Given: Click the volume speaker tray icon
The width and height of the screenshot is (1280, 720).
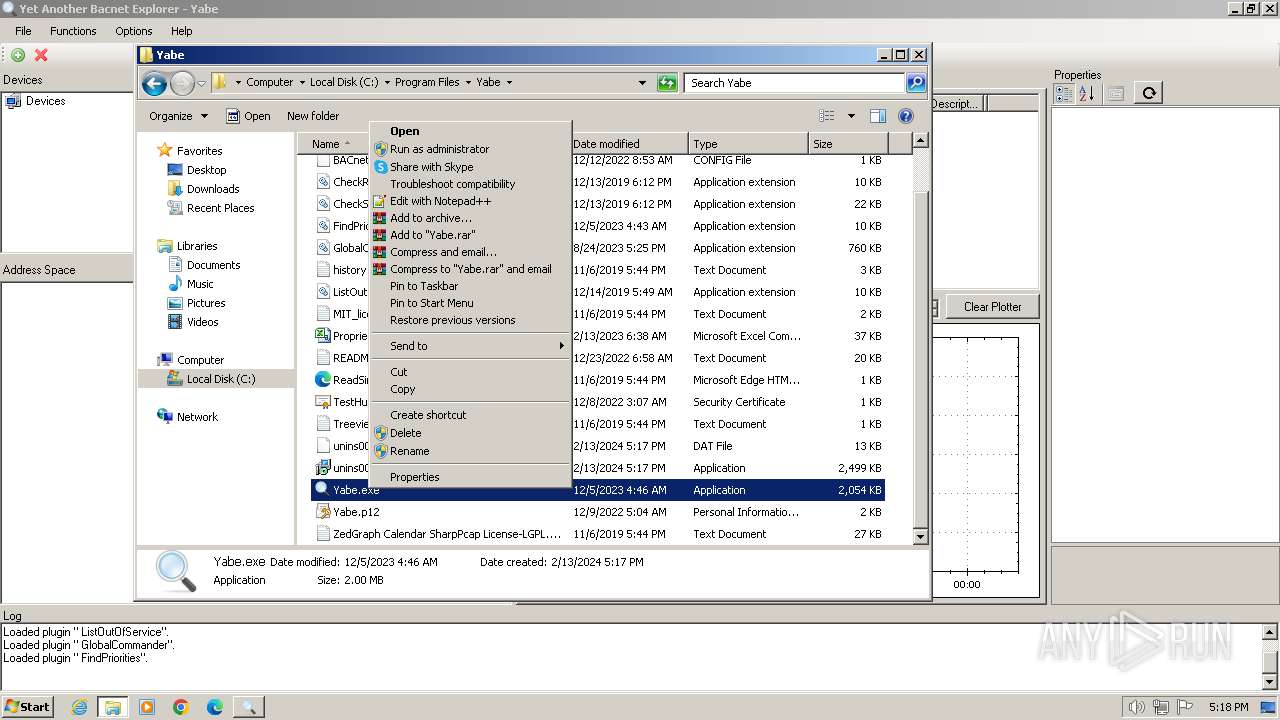Looking at the screenshot, I should (1137, 707).
